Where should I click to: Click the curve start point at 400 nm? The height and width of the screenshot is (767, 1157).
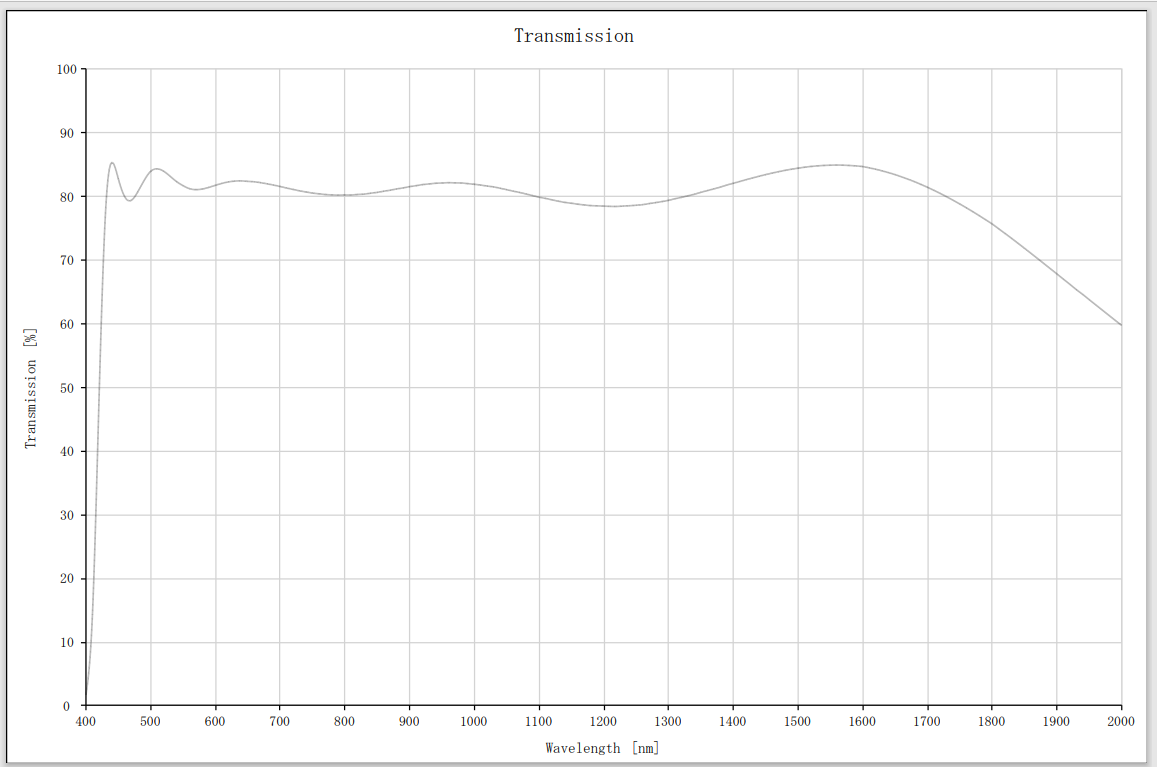86,704
